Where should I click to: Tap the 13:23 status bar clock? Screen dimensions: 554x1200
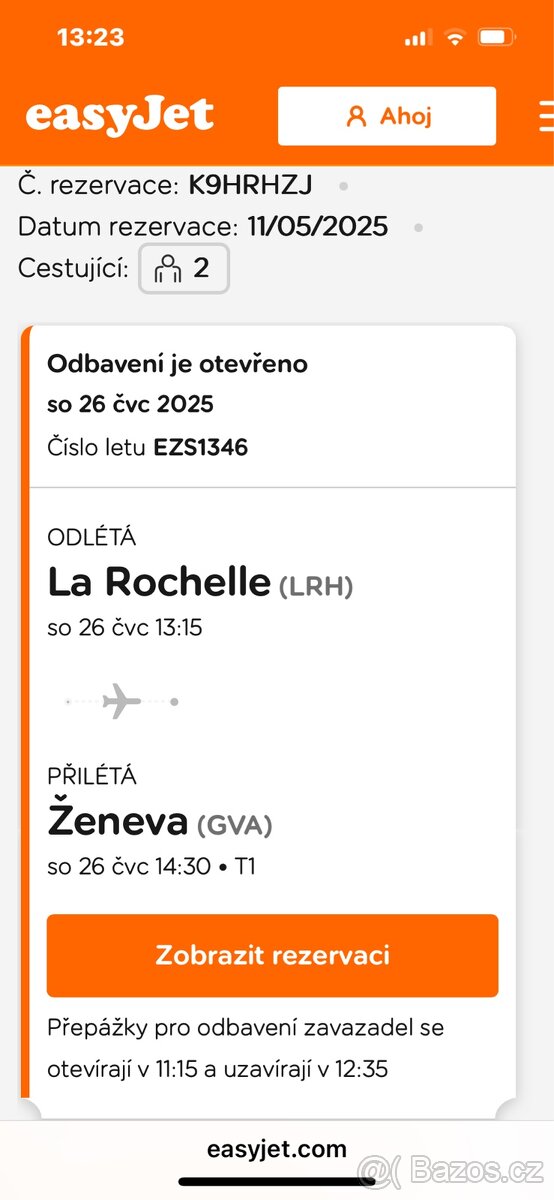(x=91, y=38)
